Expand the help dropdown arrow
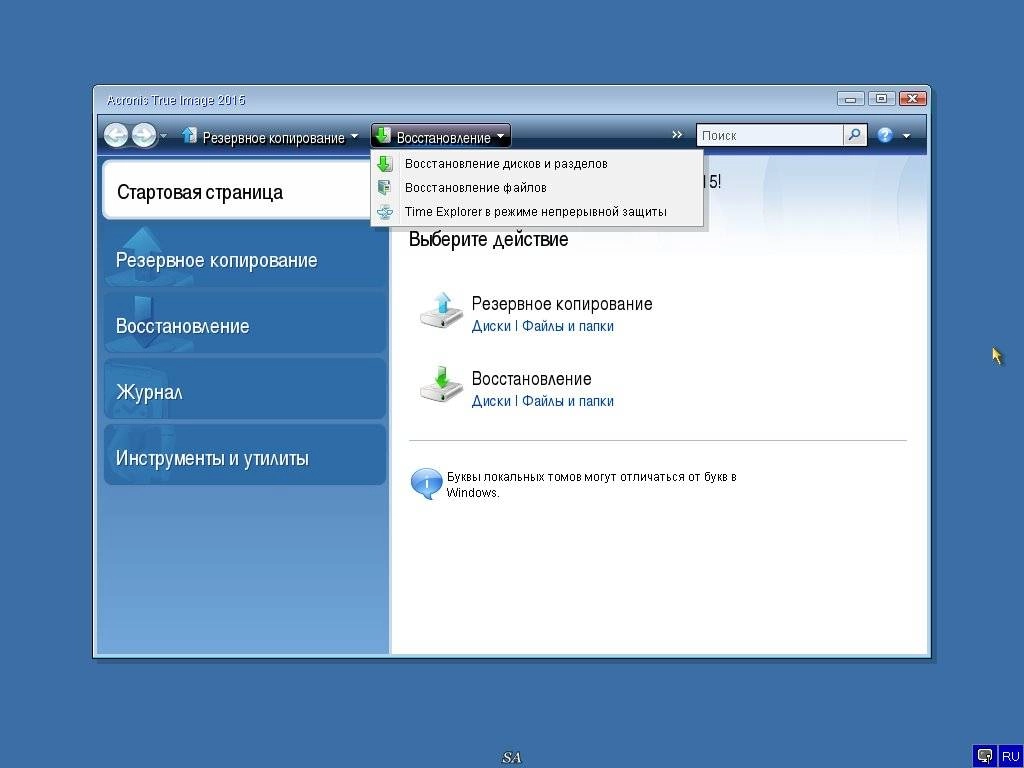 coord(906,136)
